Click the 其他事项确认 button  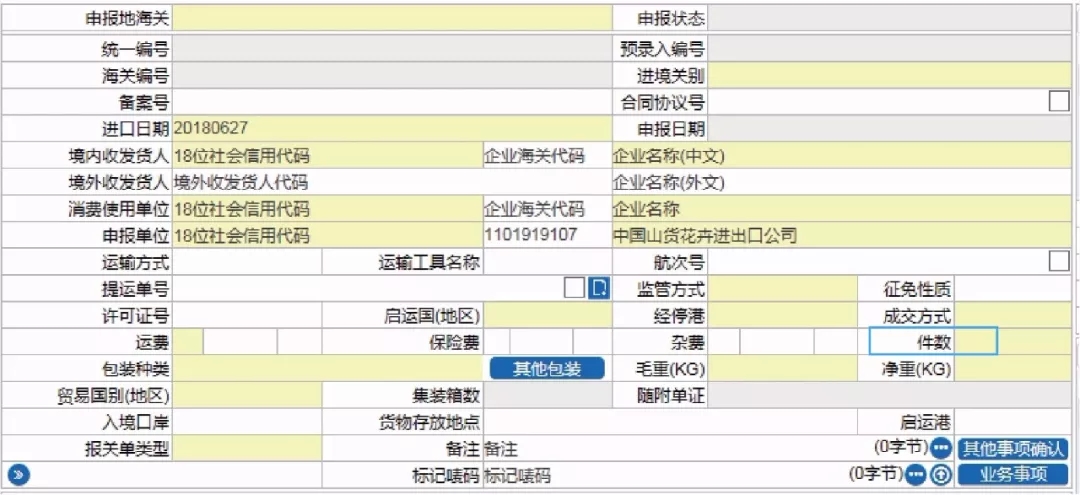tap(1013, 449)
